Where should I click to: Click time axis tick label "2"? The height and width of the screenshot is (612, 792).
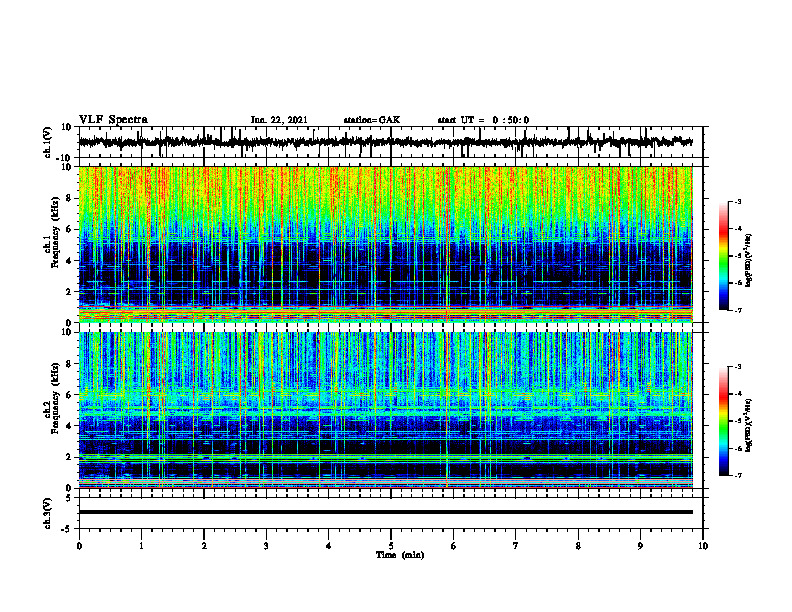pos(204,546)
